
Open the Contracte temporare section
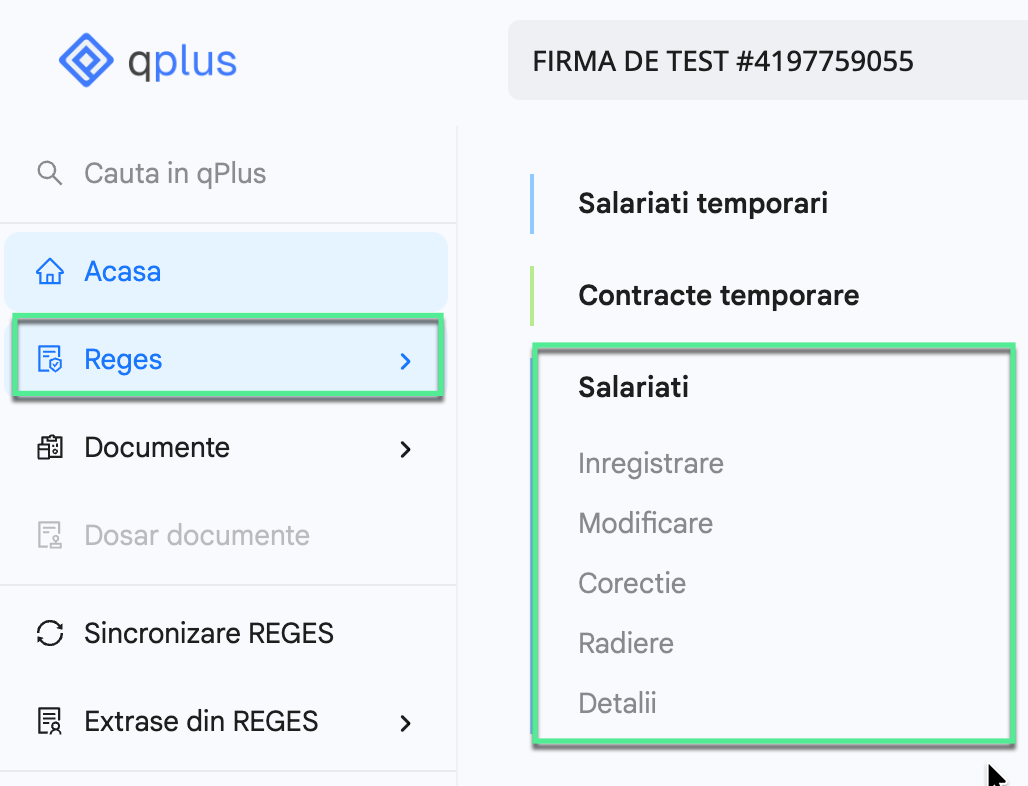[717, 295]
